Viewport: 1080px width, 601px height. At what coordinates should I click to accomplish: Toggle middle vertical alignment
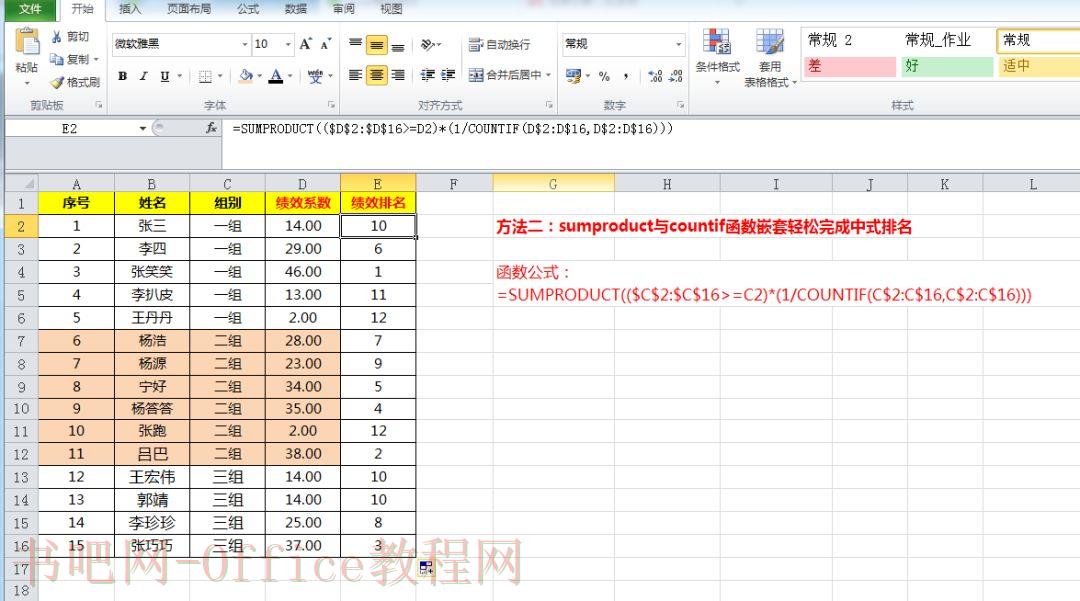point(377,45)
